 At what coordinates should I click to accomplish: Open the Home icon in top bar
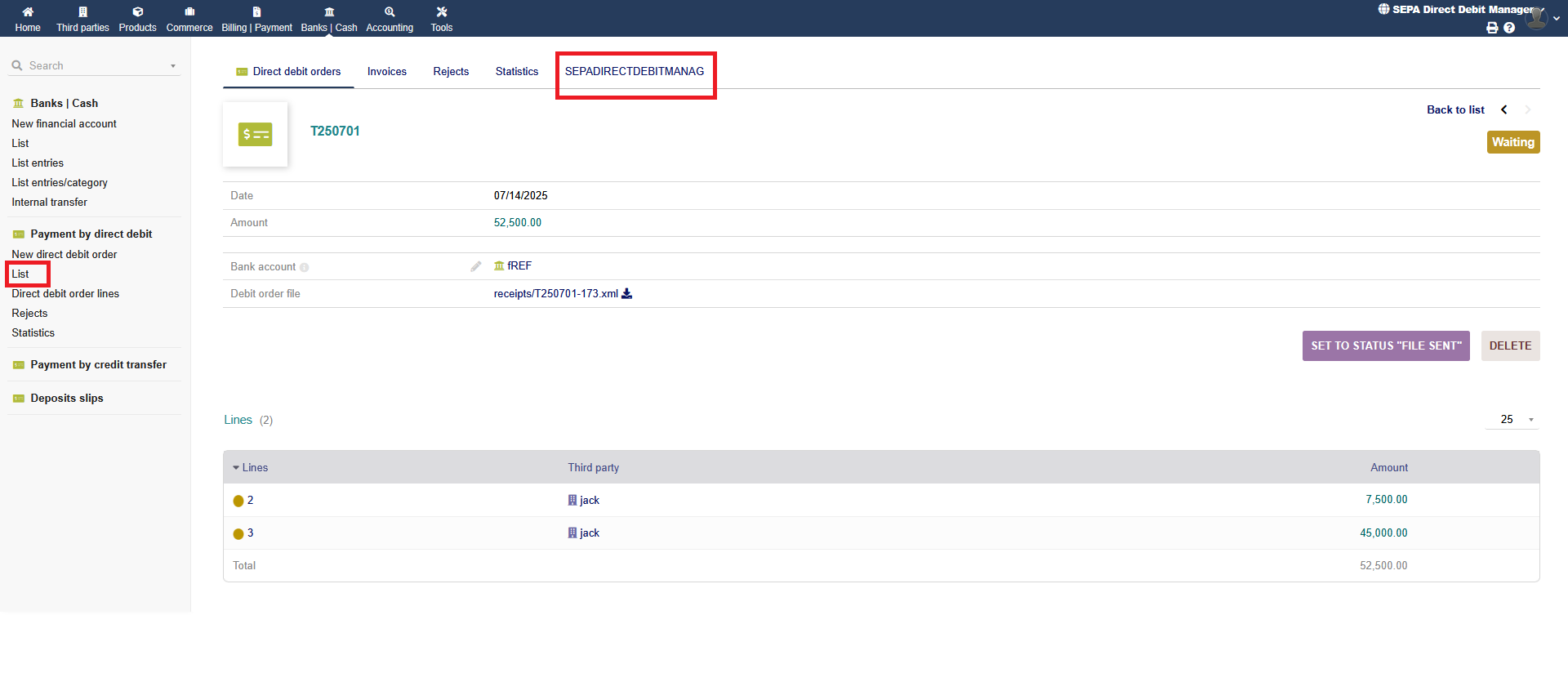click(28, 12)
